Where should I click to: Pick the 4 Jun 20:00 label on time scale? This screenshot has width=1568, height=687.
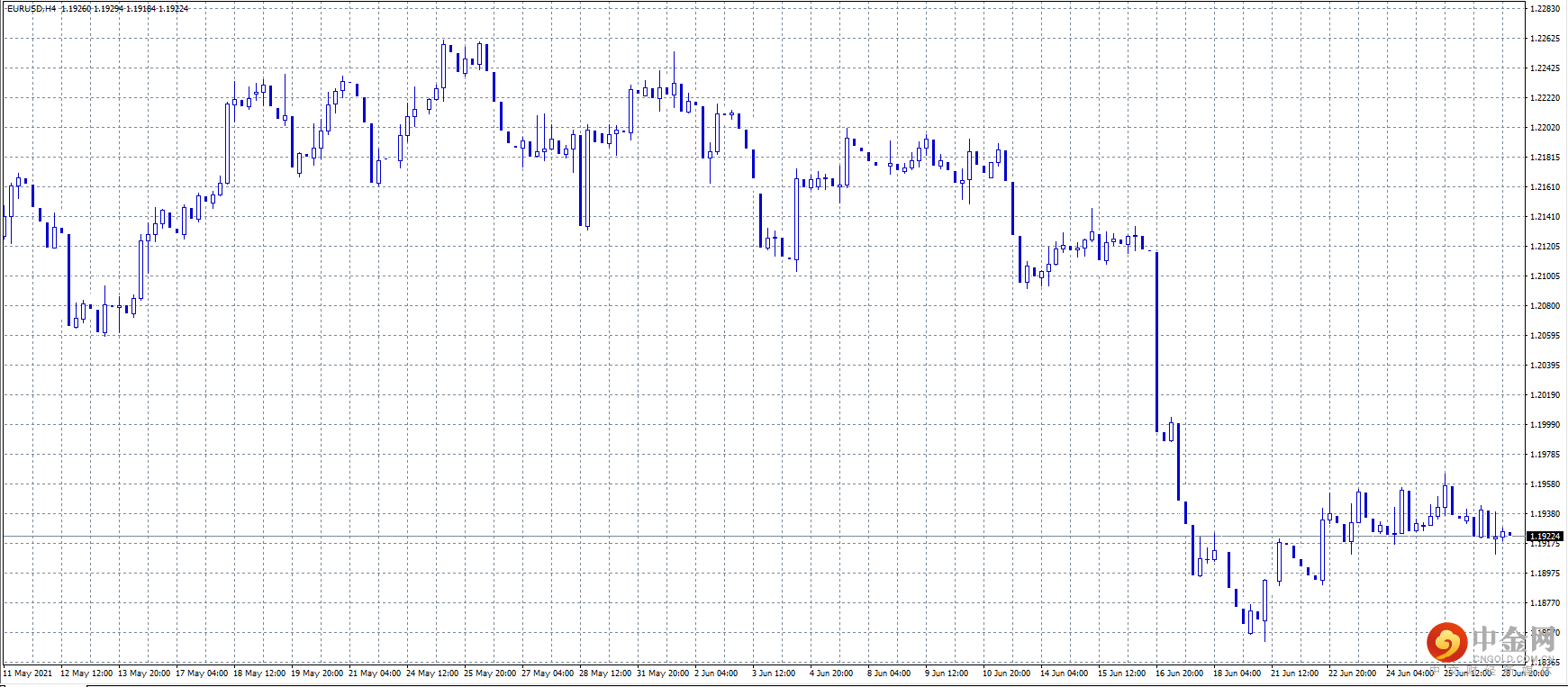(831, 673)
